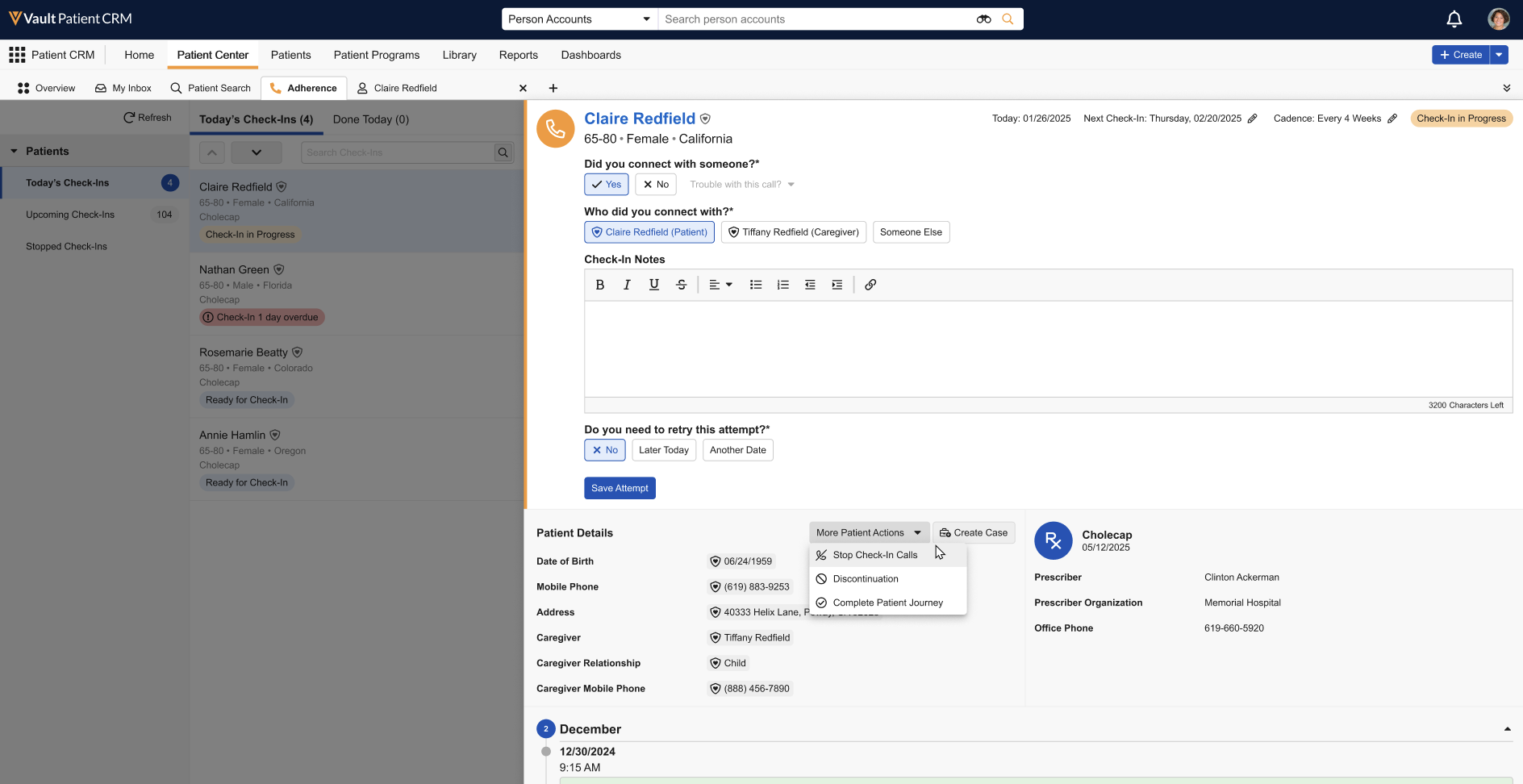The width and height of the screenshot is (1523, 784).
Task: Select Later Today retry option
Action: [x=663, y=450]
